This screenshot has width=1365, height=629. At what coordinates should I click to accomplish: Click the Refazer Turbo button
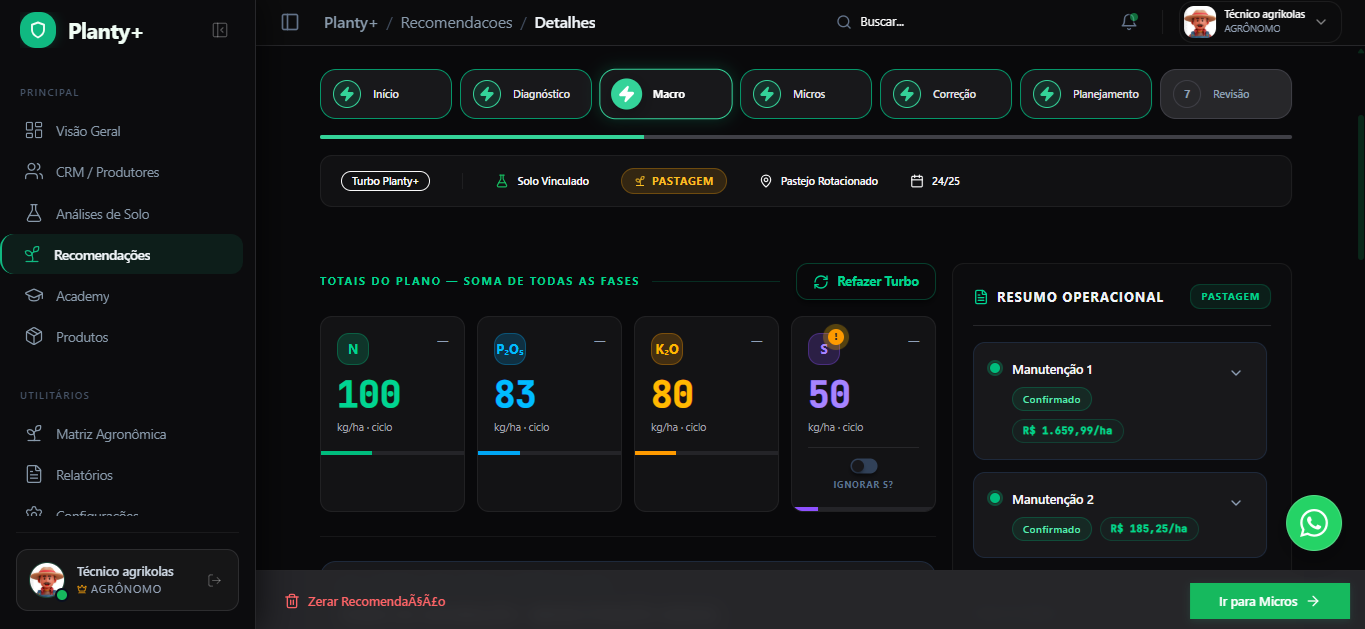pyautogui.click(x=865, y=282)
